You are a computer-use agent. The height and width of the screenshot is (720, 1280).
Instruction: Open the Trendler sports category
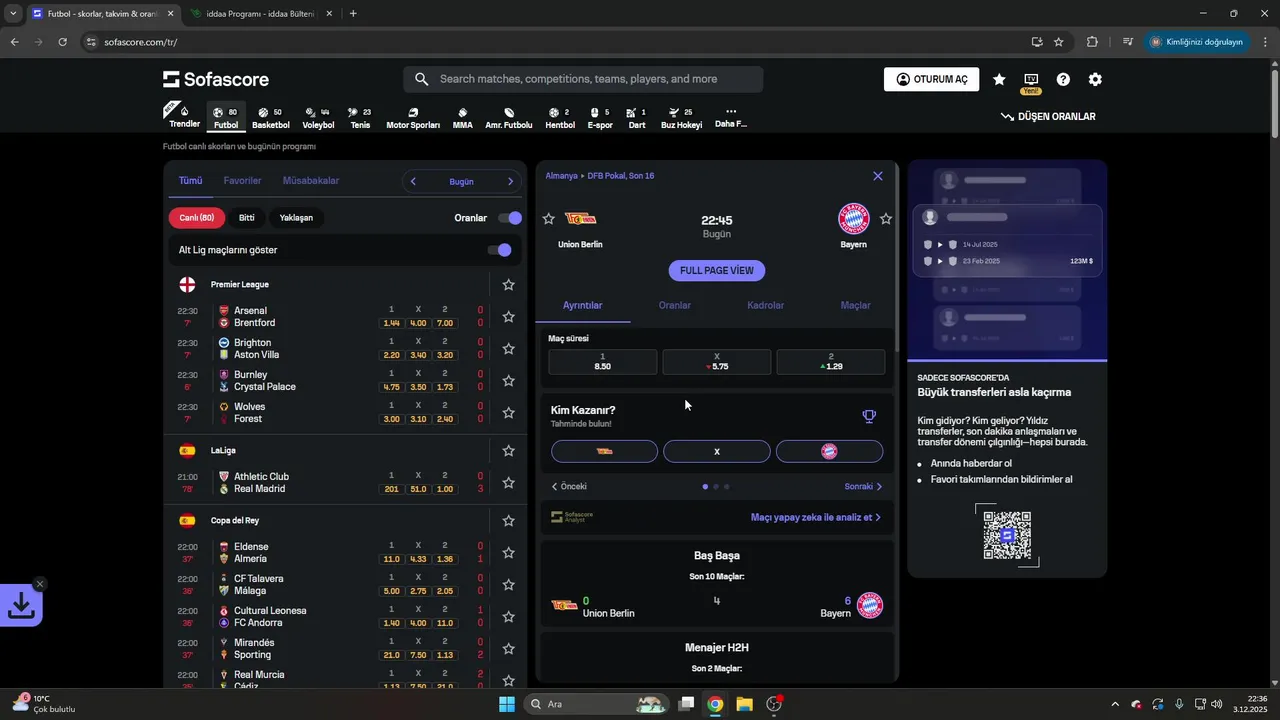[184, 117]
